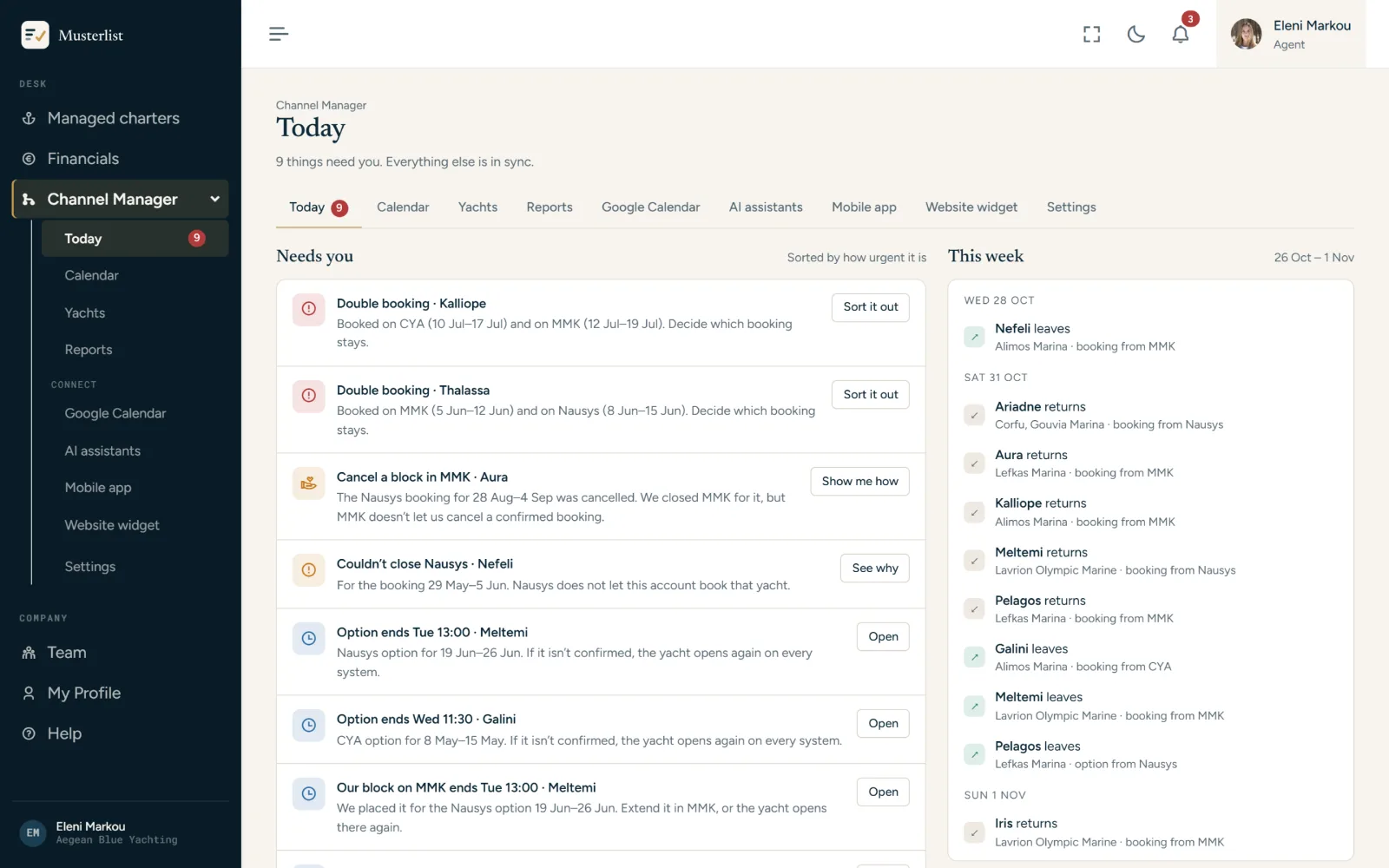Switch to the Mobile app tab
This screenshot has width=1389, height=868.
click(864, 207)
